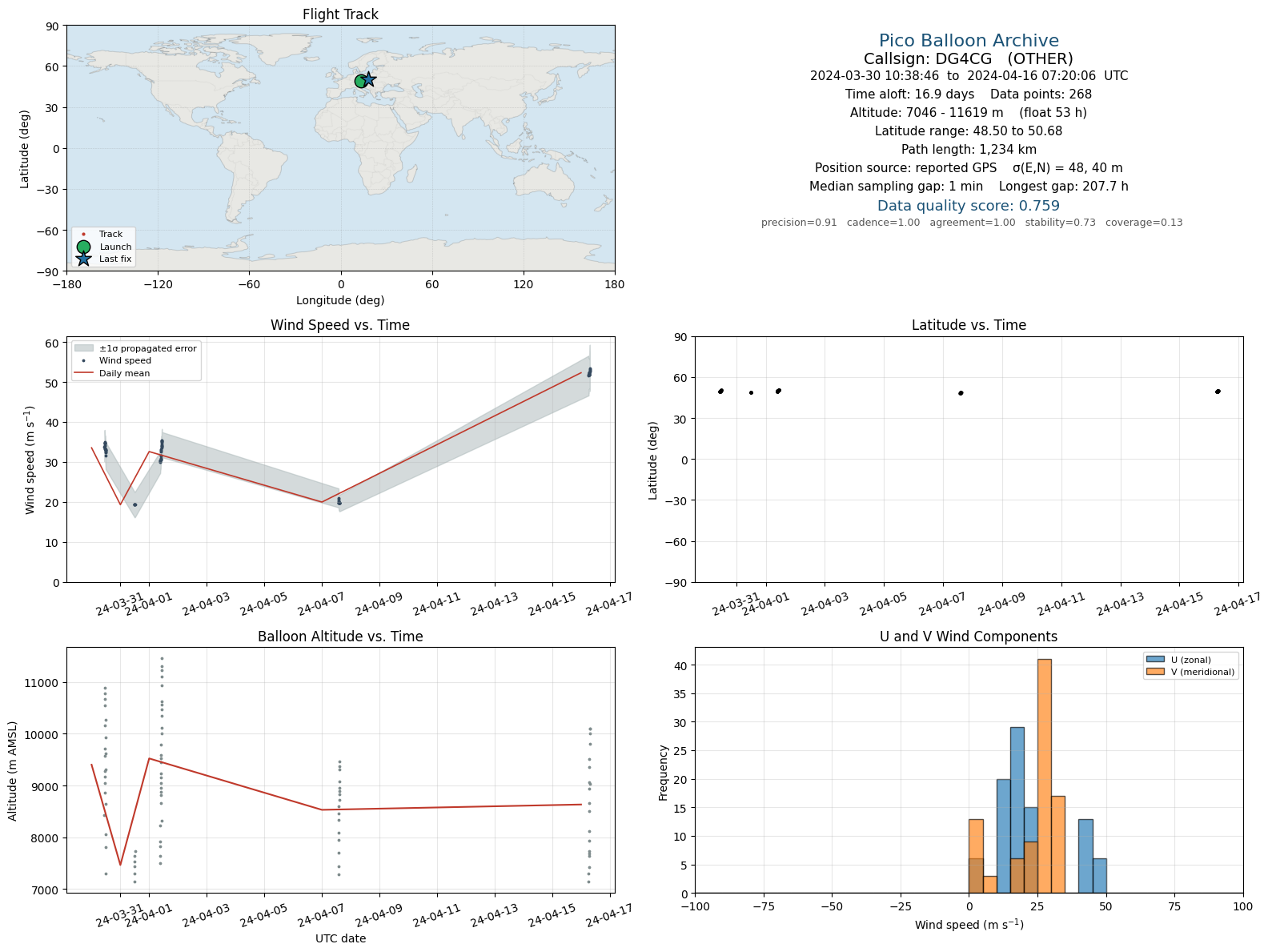
Task: Click the 'stability=0.73' sub-score
Action: coord(1061,223)
